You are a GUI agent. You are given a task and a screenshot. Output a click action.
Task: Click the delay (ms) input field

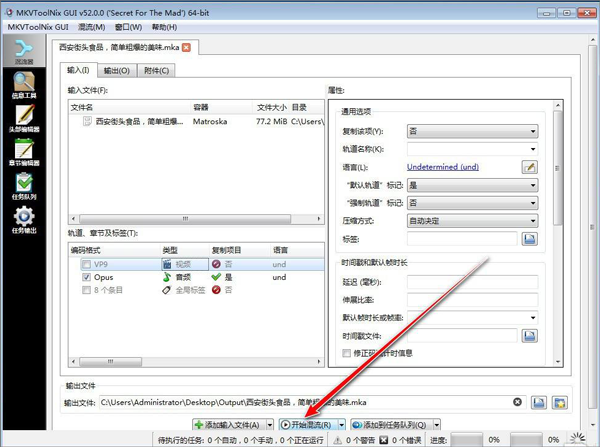(473, 282)
